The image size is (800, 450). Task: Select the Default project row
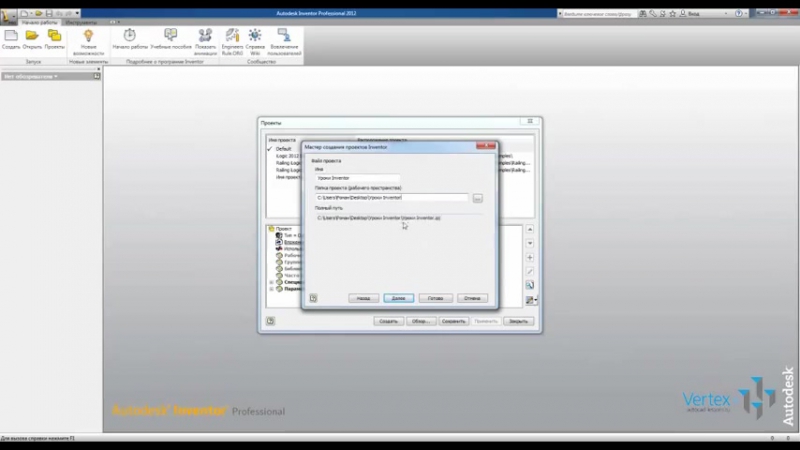tap(284, 149)
